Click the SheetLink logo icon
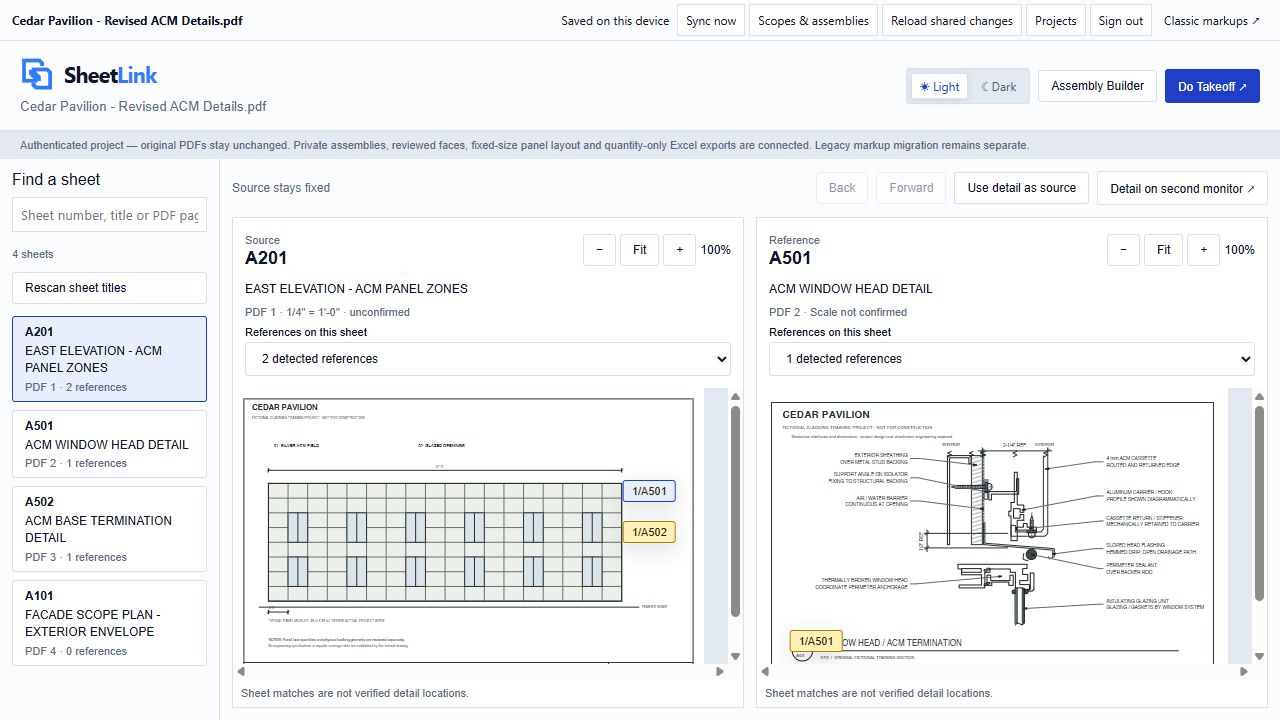 [x=37, y=75]
